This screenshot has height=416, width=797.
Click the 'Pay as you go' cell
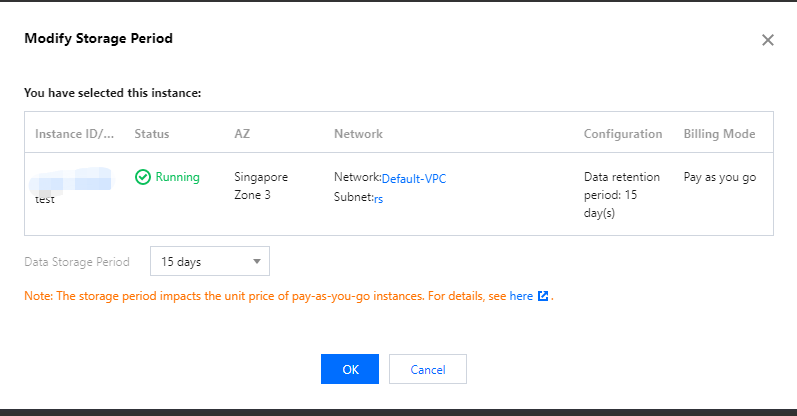[x=719, y=177]
